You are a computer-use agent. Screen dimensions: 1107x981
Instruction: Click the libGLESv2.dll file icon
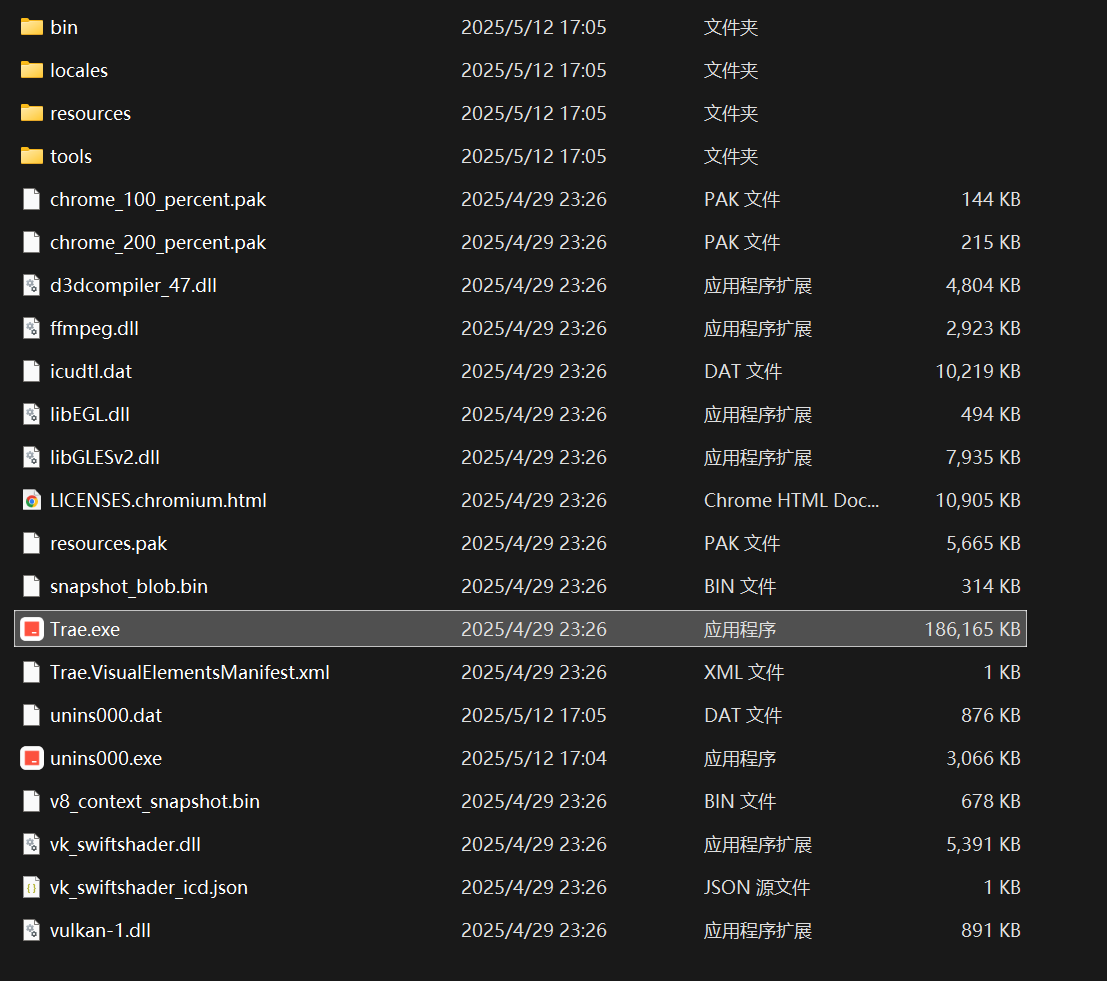[x=32, y=457]
